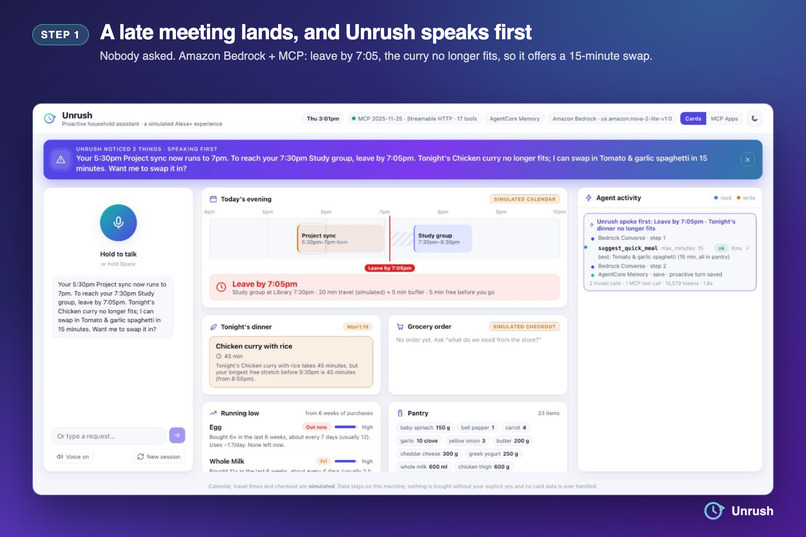
Task: Click the Simulated Checkout badge
Action: point(524,326)
